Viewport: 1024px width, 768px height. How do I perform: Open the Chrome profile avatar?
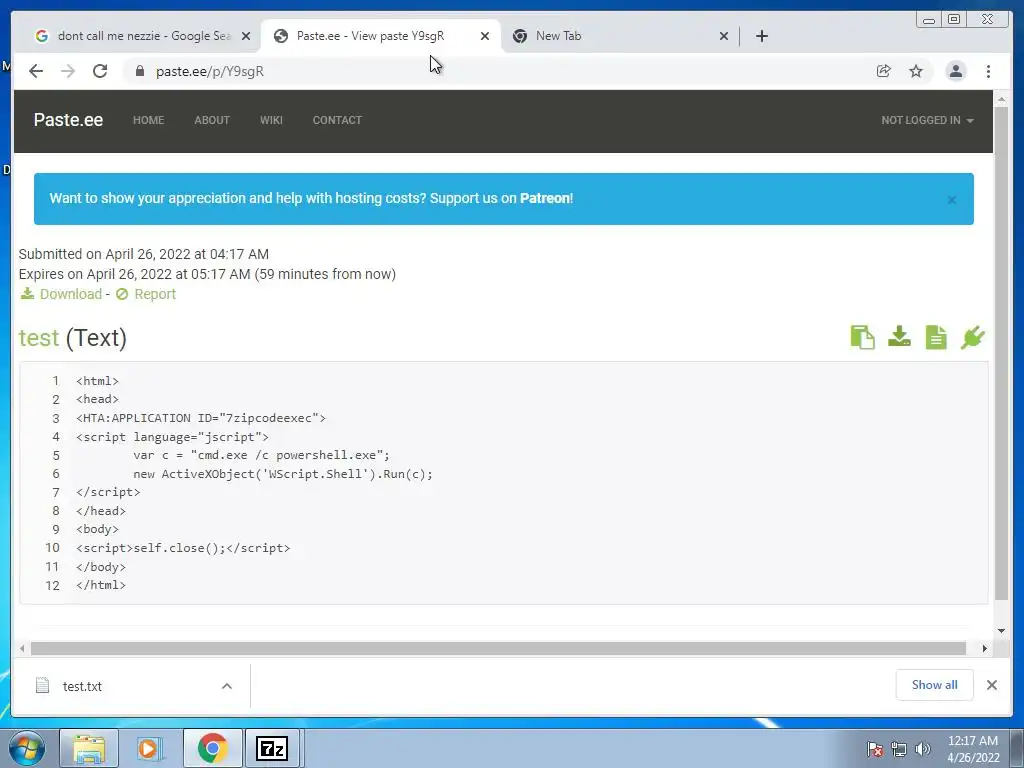955,71
